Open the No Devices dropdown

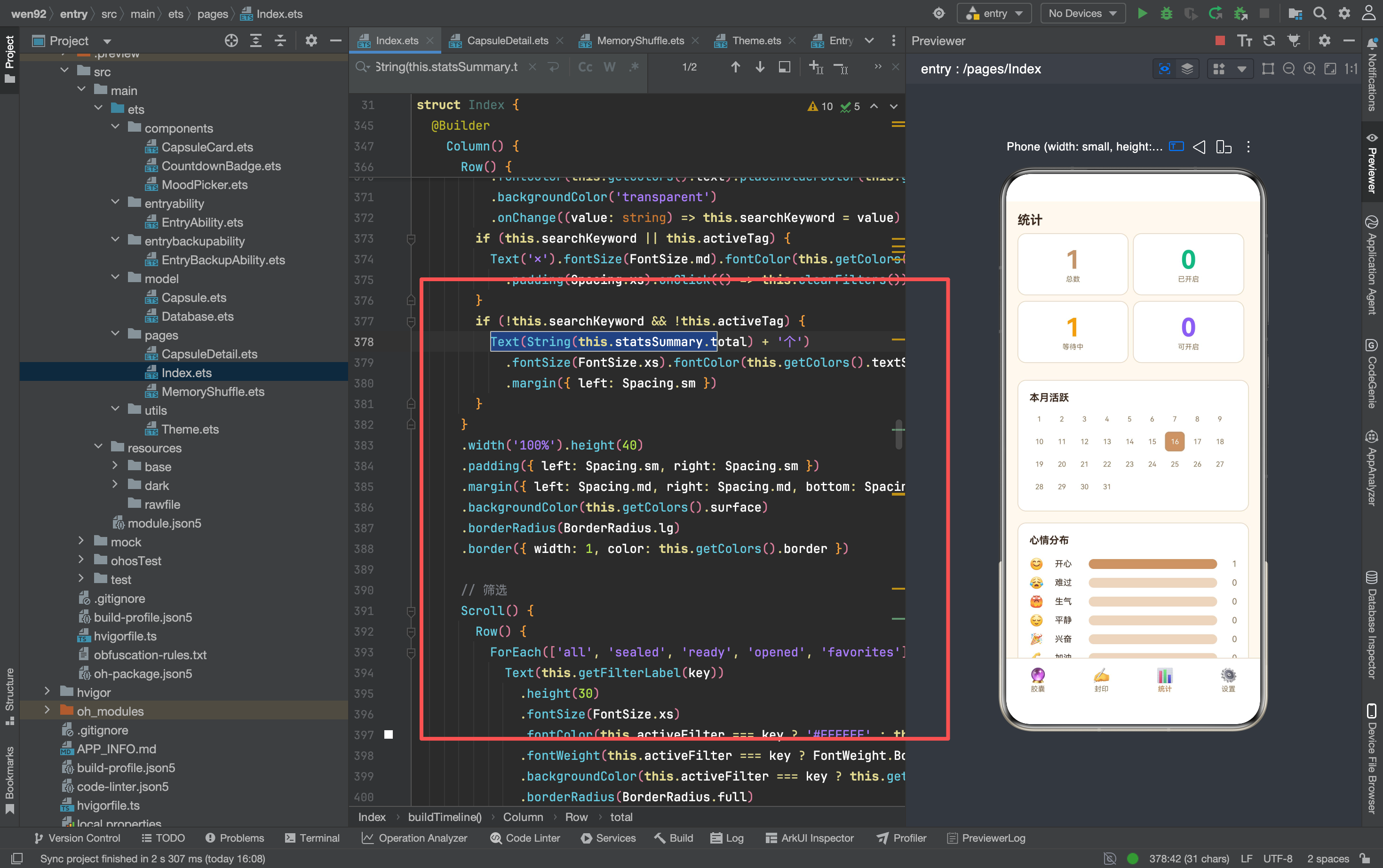(x=1082, y=13)
